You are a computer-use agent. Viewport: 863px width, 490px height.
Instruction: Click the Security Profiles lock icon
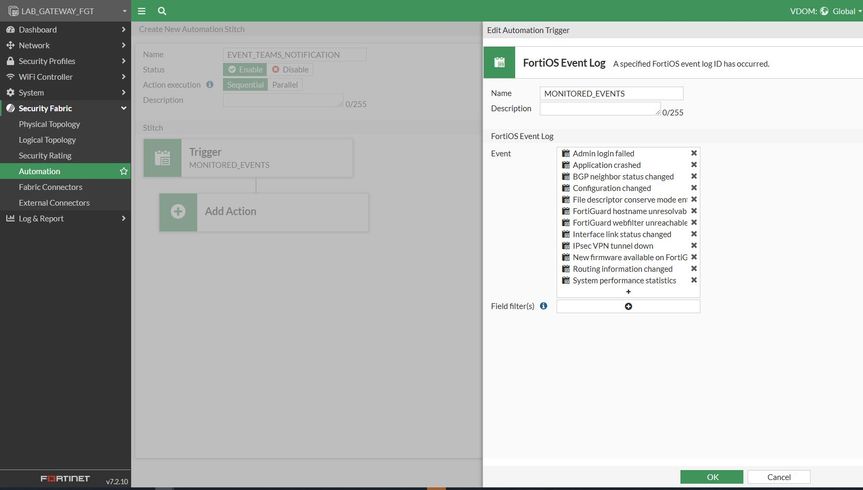click(x=10, y=61)
